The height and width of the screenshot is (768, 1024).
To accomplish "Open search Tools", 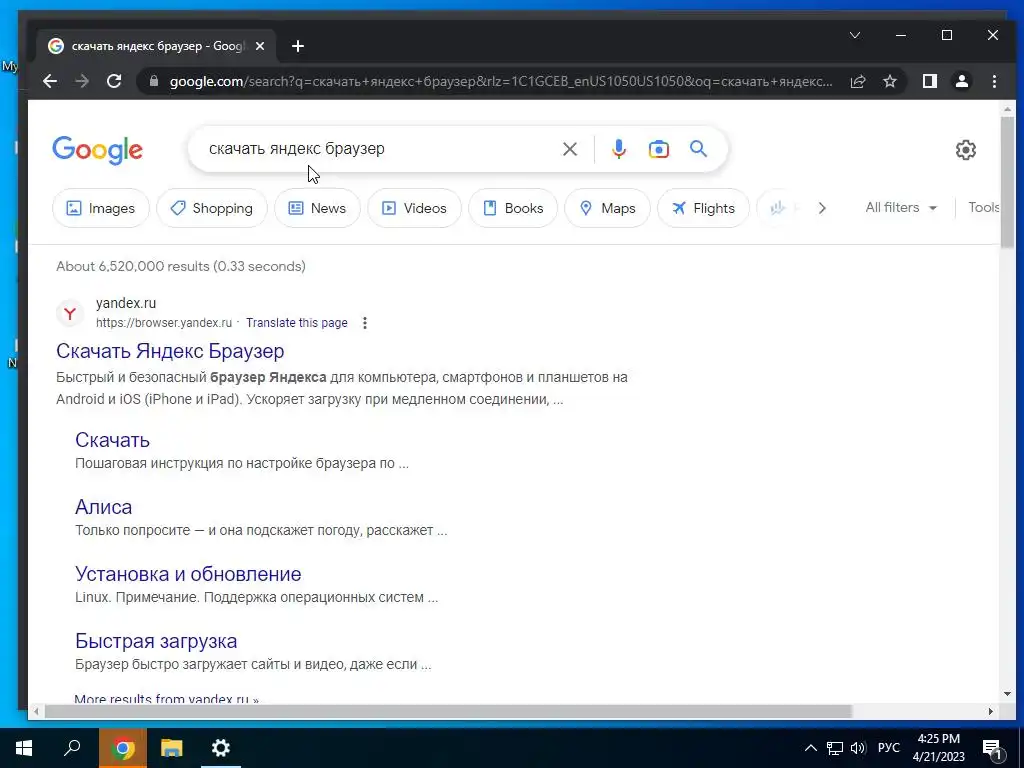I will 984,208.
